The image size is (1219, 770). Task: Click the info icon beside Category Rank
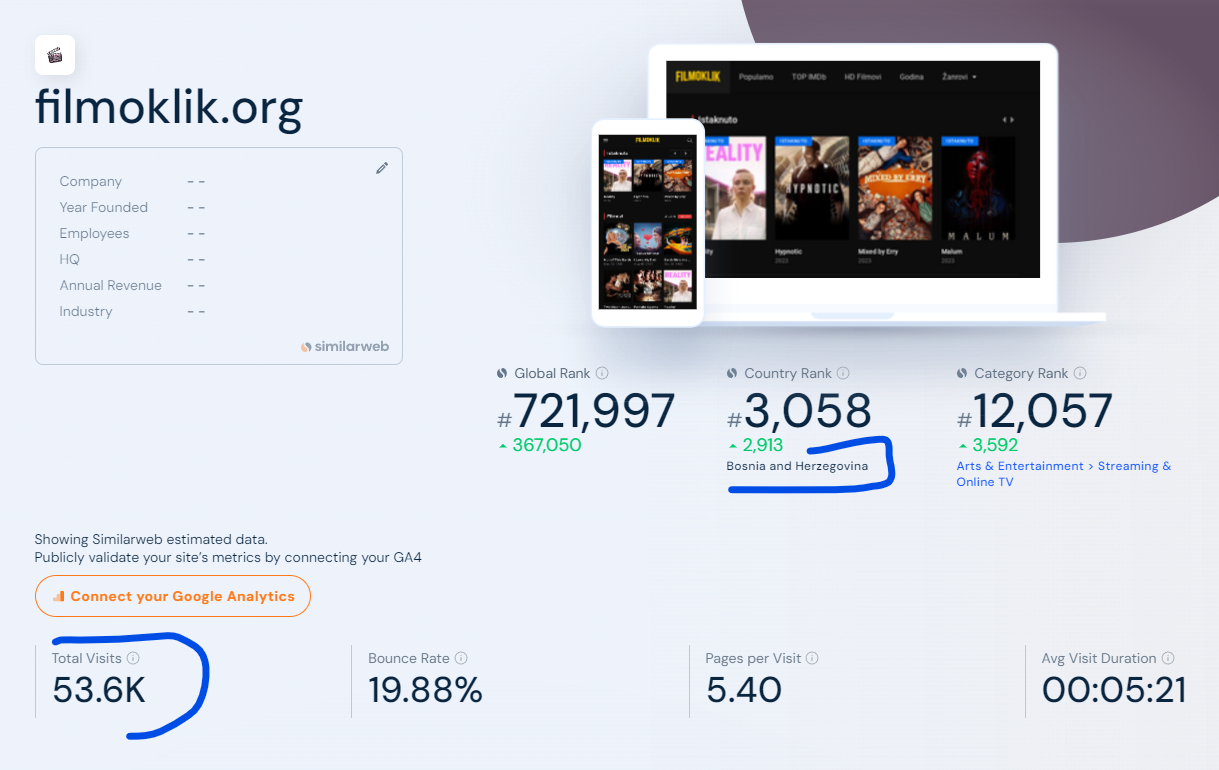click(1080, 373)
